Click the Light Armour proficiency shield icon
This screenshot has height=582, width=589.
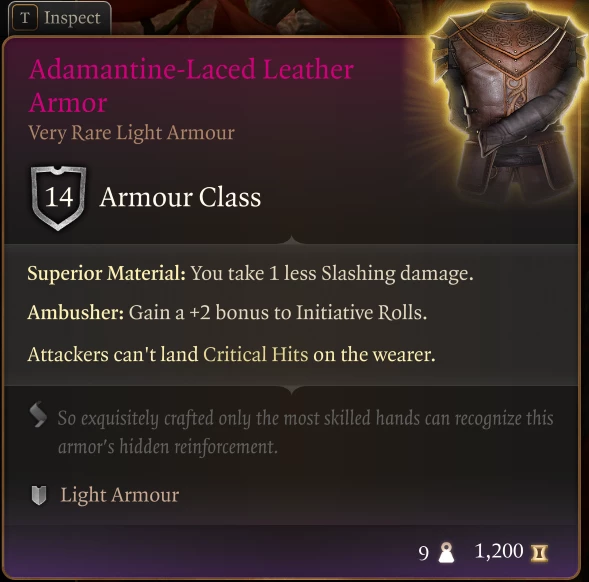tap(38, 495)
